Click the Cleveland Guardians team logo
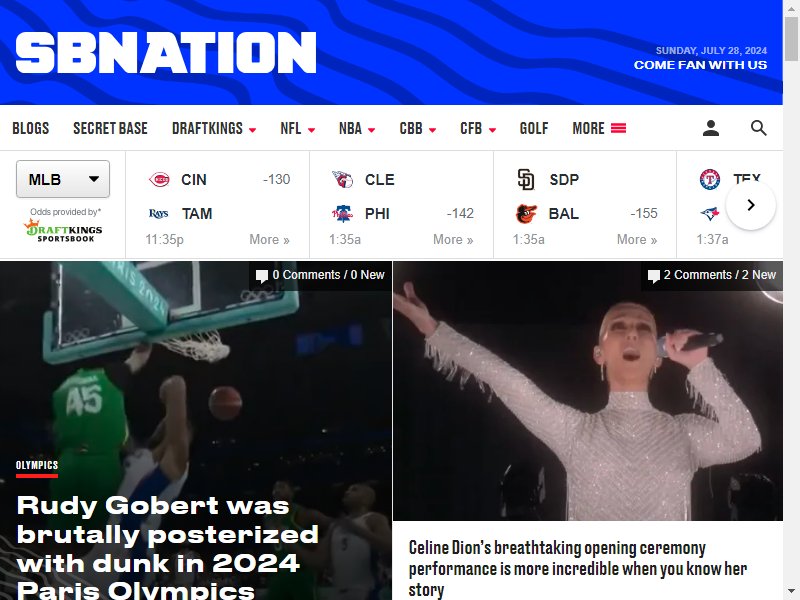800x600 pixels. click(342, 180)
